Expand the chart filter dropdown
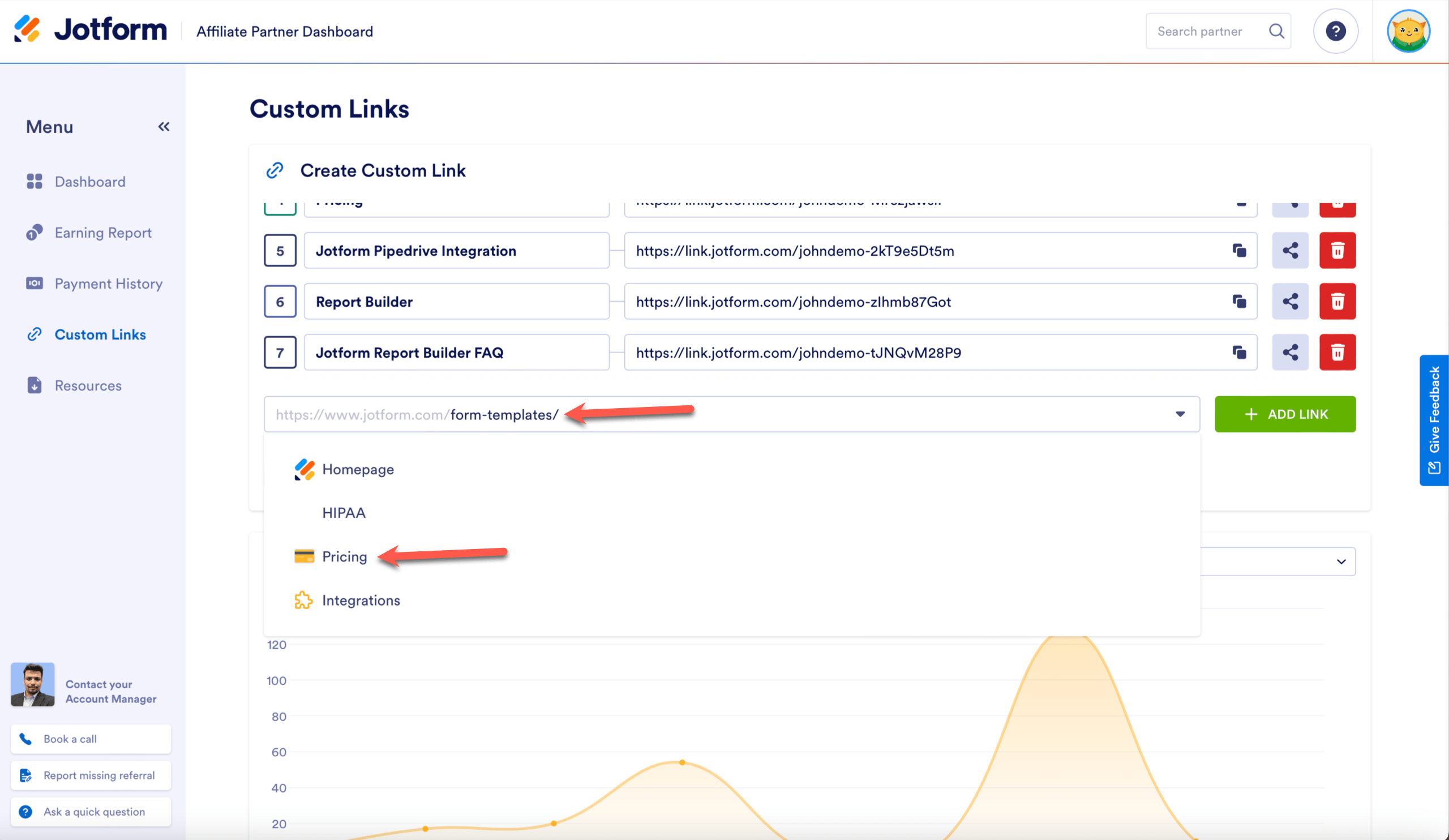Screen dimensions: 1449x840 (x=1340, y=562)
